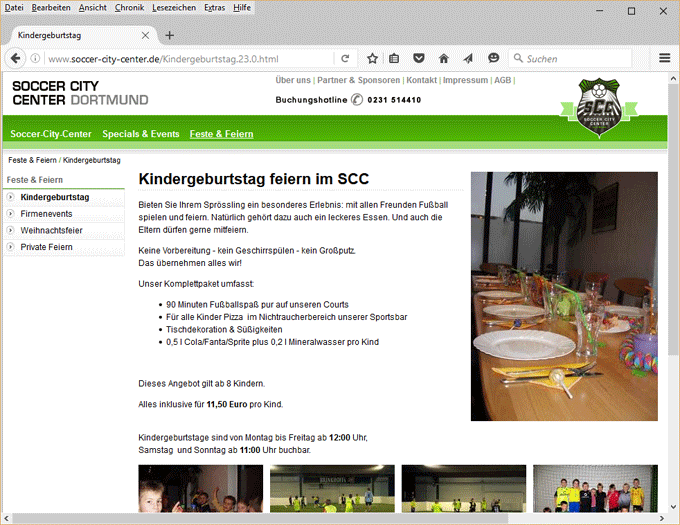Open the Bearbeiten menu

[51, 7]
